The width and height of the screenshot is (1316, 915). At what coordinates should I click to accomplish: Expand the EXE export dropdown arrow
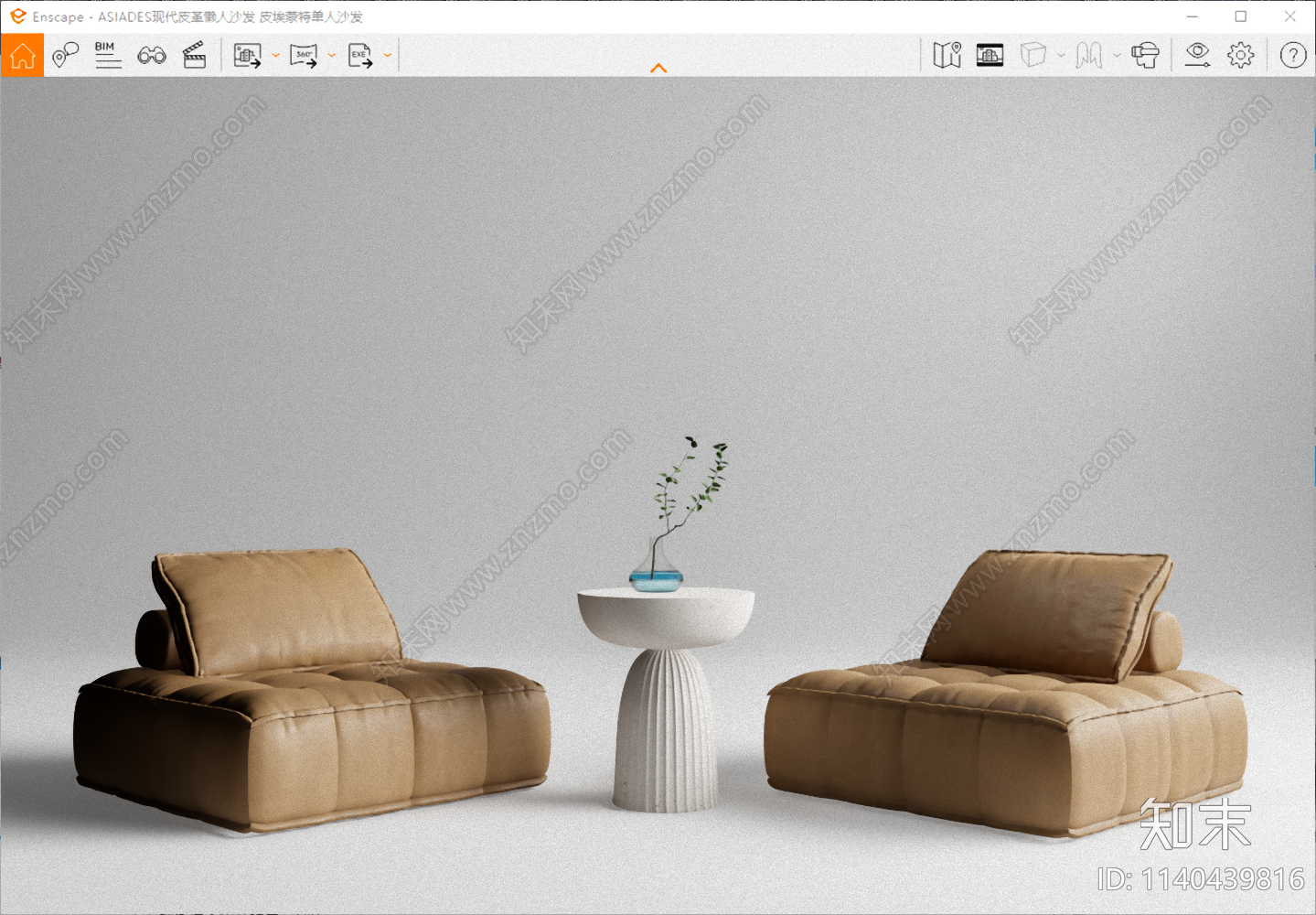tap(388, 56)
